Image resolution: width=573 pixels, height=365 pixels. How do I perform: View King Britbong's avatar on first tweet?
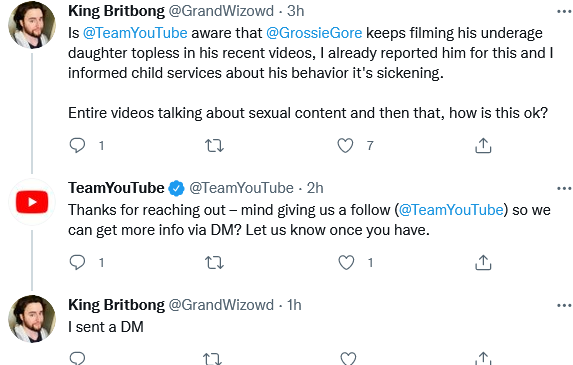pyautogui.click(x=32, y=25)
